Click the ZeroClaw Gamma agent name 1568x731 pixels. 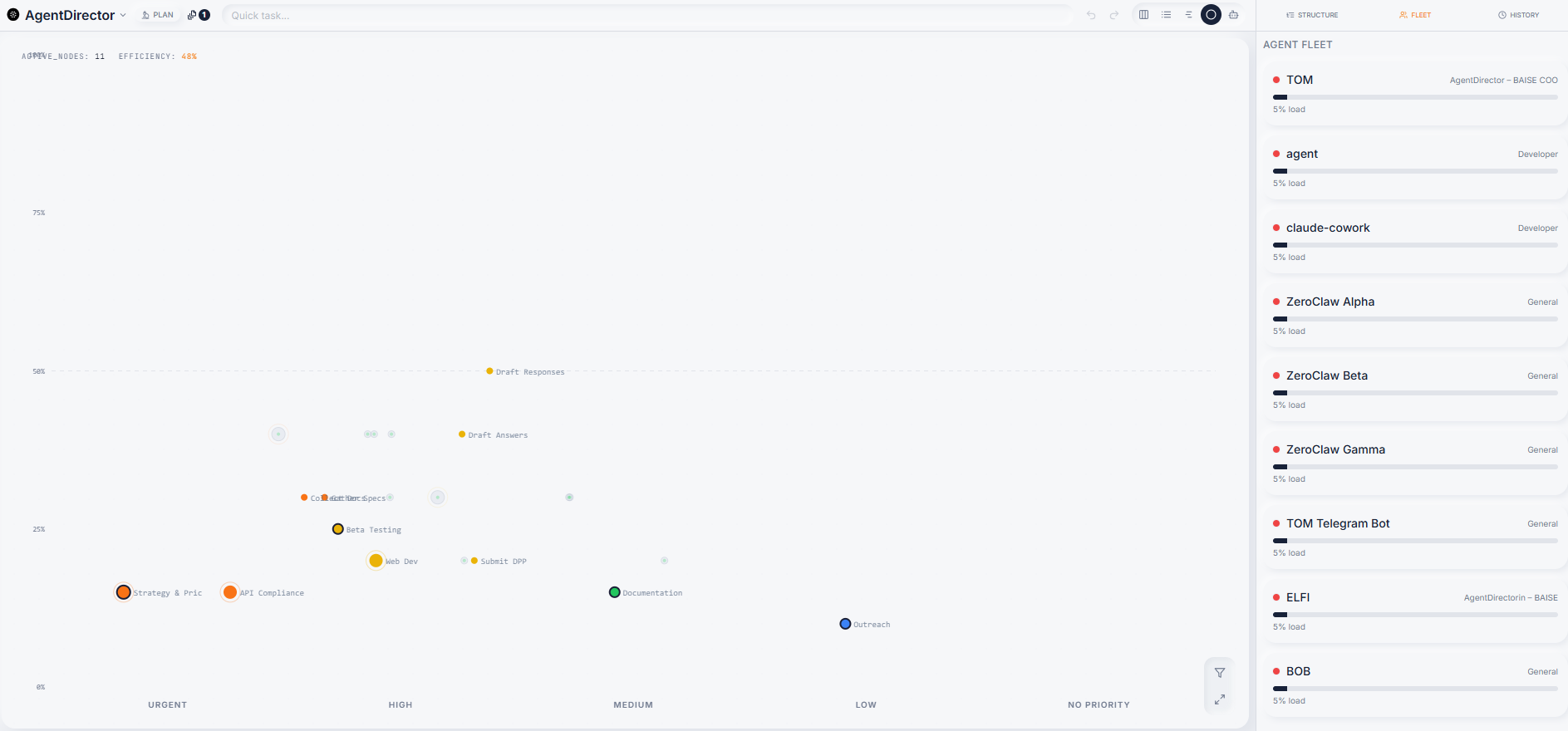tap(1335, 449)
